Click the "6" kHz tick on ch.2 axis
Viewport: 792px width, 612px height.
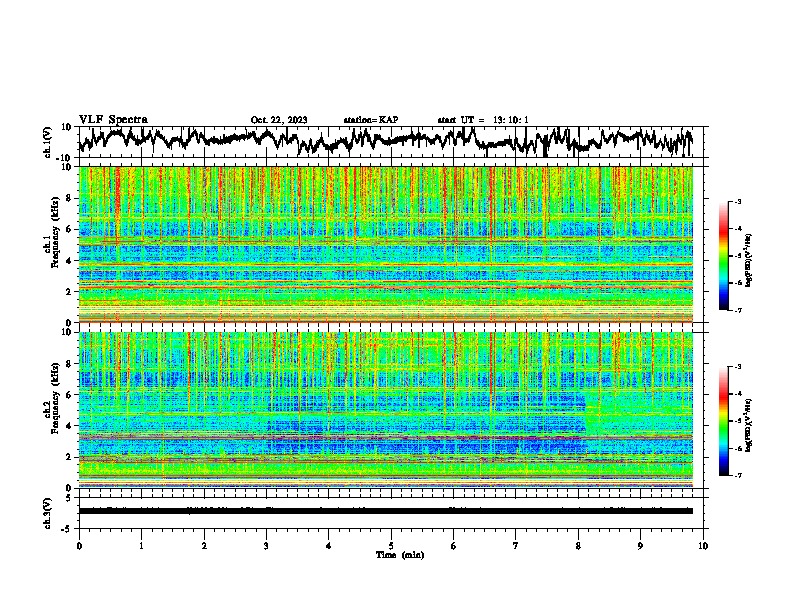coord(69,395)
